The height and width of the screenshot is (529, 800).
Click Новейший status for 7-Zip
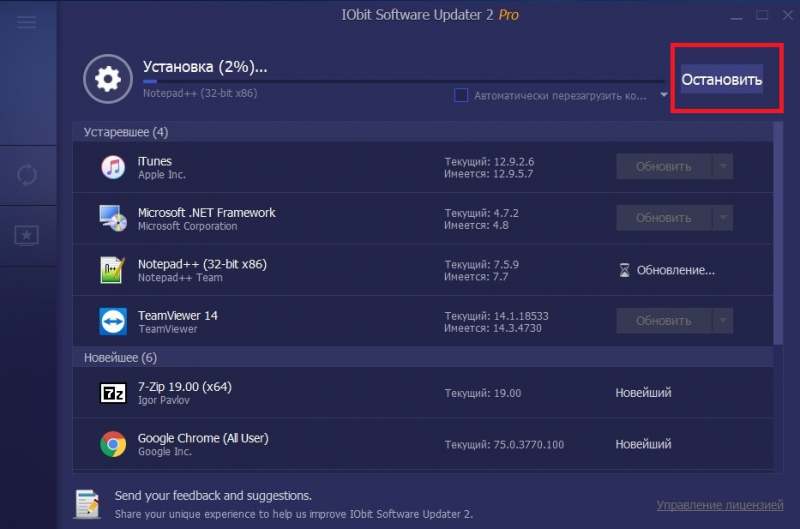[643, 392]
